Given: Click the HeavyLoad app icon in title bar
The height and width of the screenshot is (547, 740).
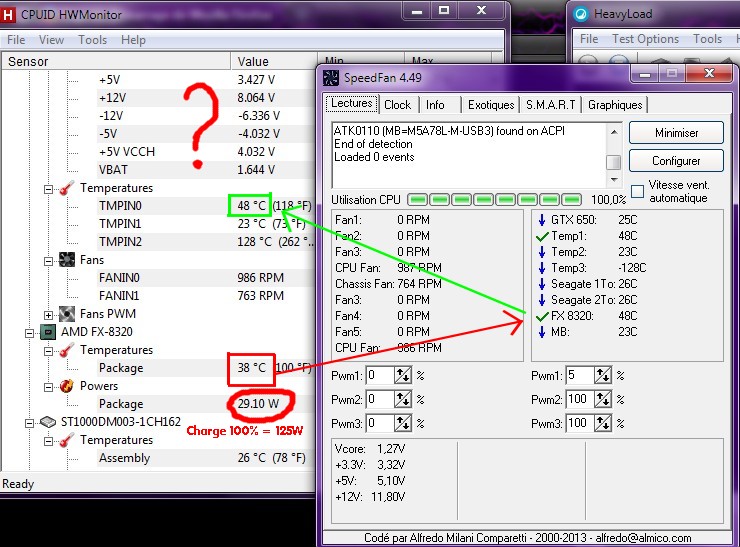Looking at the screenshot, I should [x=580, y=14].
